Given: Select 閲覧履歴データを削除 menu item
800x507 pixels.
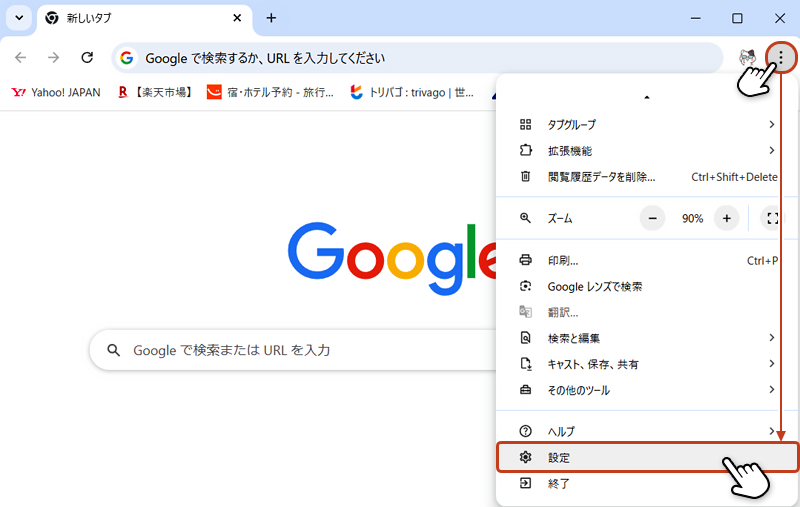Looking at the screenshot, I should coord(646,176).
